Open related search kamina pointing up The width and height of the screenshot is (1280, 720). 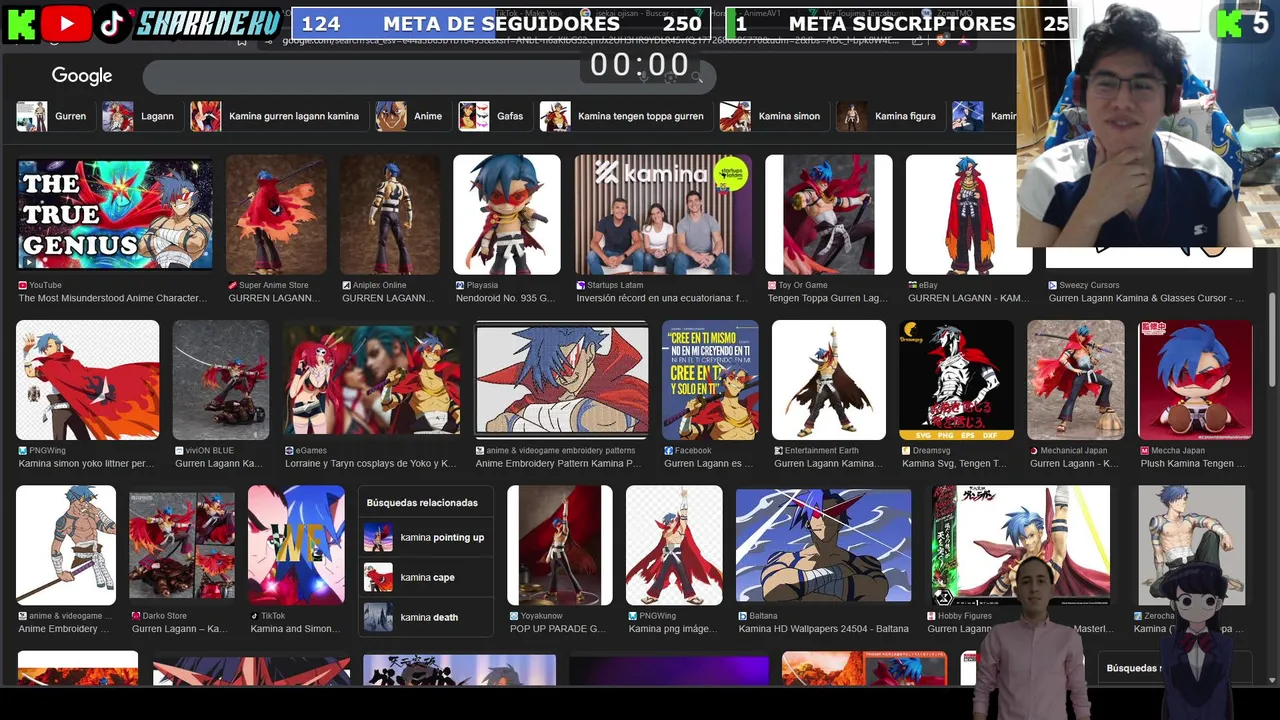(x=426, y=537)
